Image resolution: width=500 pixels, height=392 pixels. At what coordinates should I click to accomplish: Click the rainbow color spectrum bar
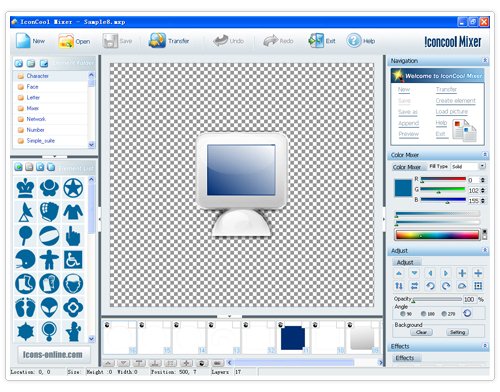coord(437,235)
